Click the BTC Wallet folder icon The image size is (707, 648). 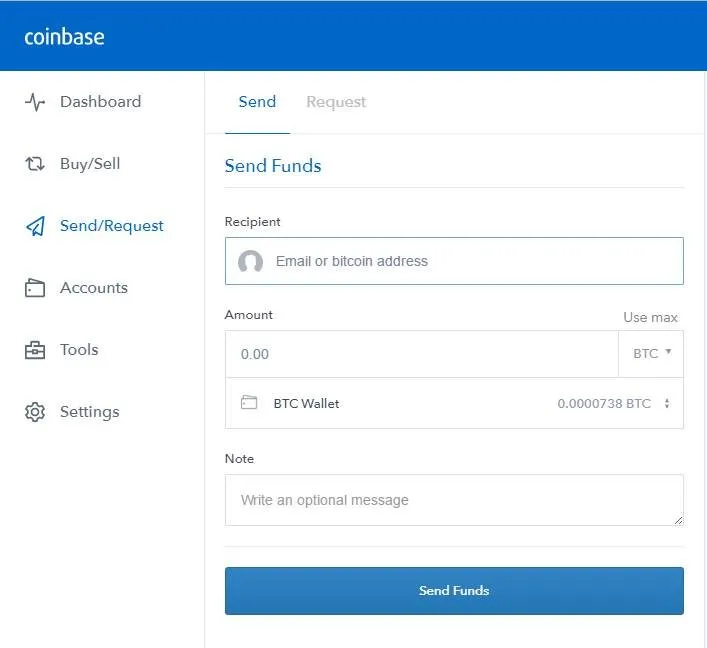tap(249, 402)
